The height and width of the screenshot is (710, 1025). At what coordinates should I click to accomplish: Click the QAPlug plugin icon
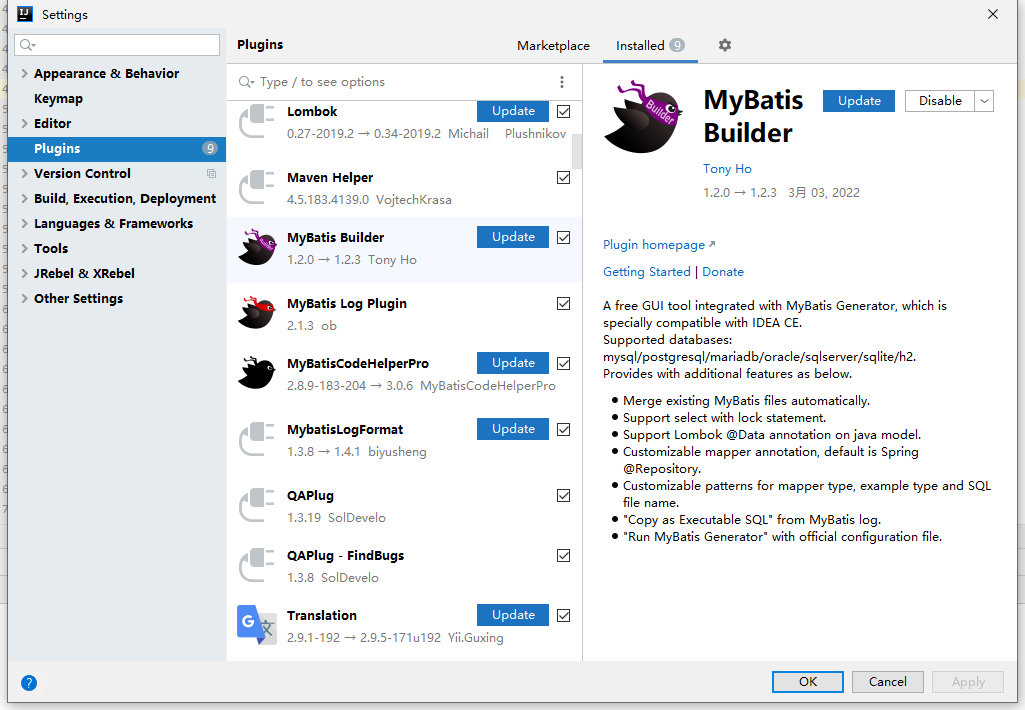point(256,505)
